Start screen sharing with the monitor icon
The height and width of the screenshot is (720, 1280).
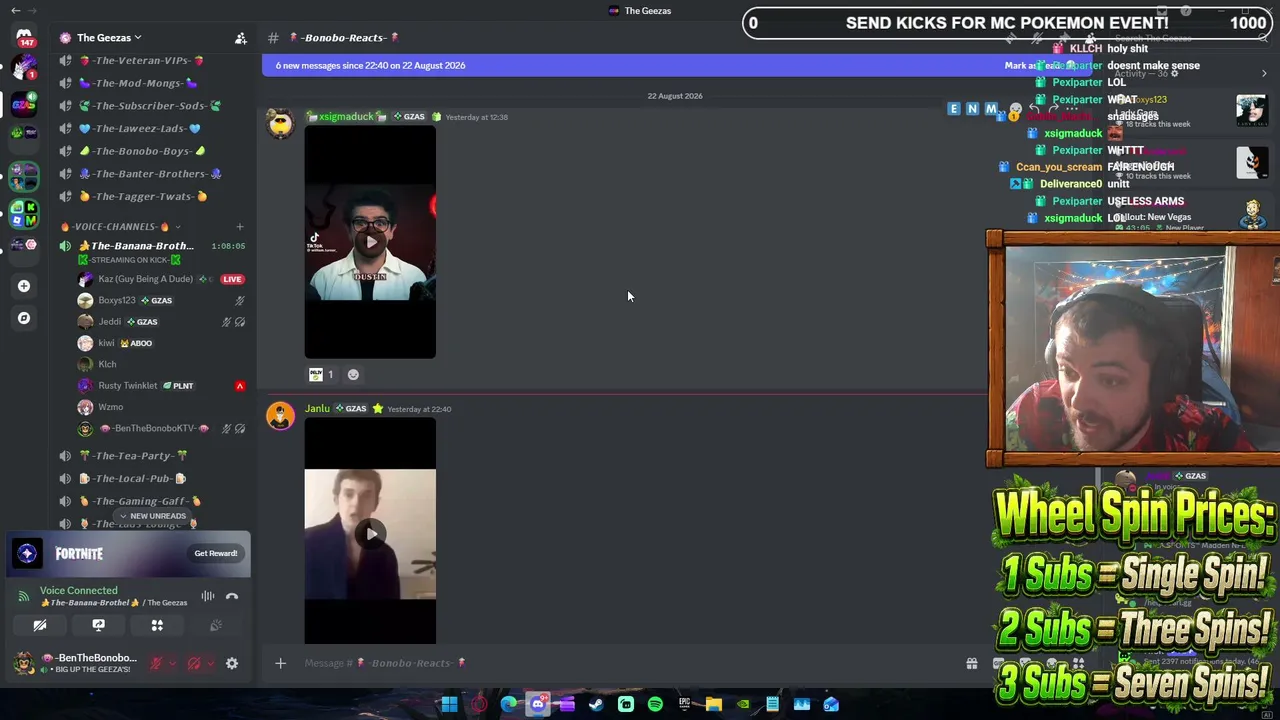tap(98, 625)
